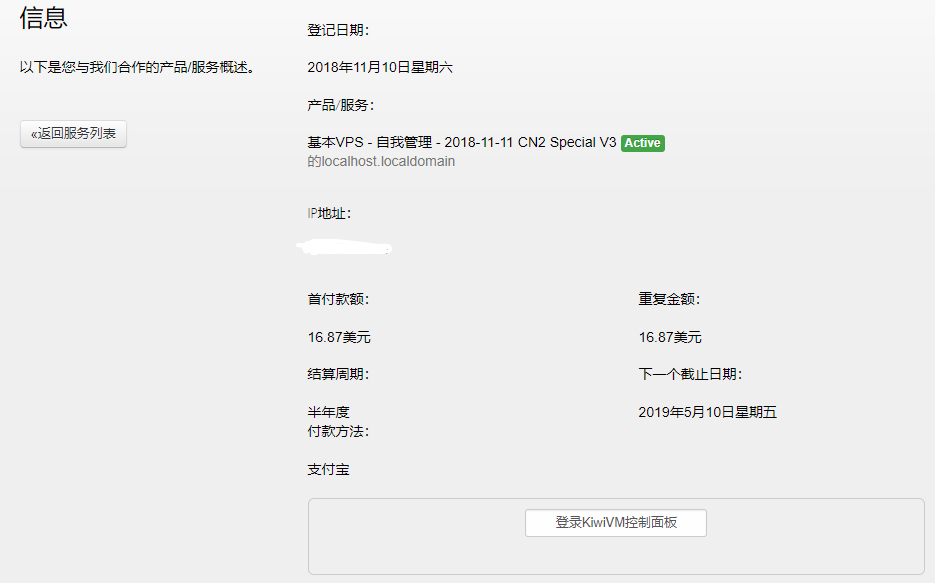The width and height of the screenshot is (935, 583).
Task: Select the 16.87美元 amount under 重复金额
Action: 670,337
